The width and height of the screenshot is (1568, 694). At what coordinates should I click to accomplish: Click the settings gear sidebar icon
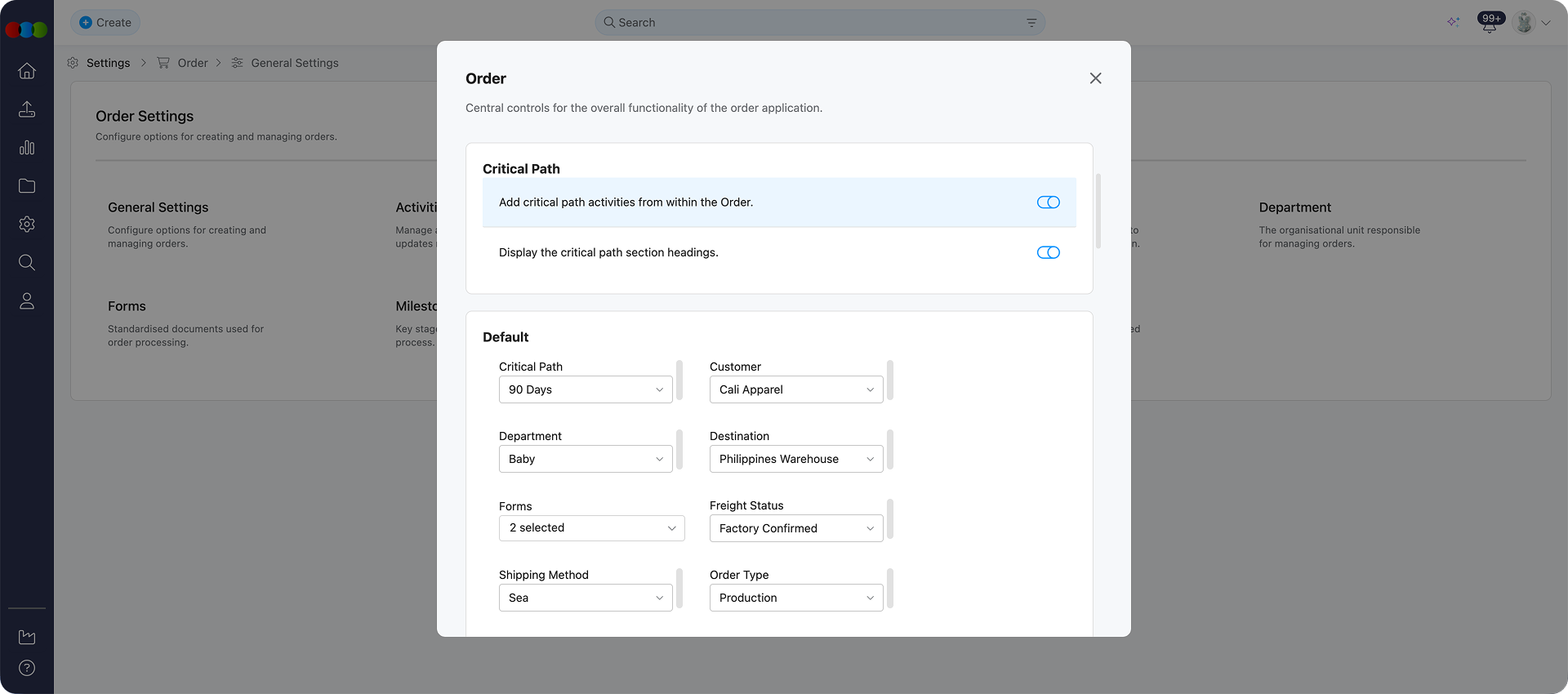click(x=27, y=225)
